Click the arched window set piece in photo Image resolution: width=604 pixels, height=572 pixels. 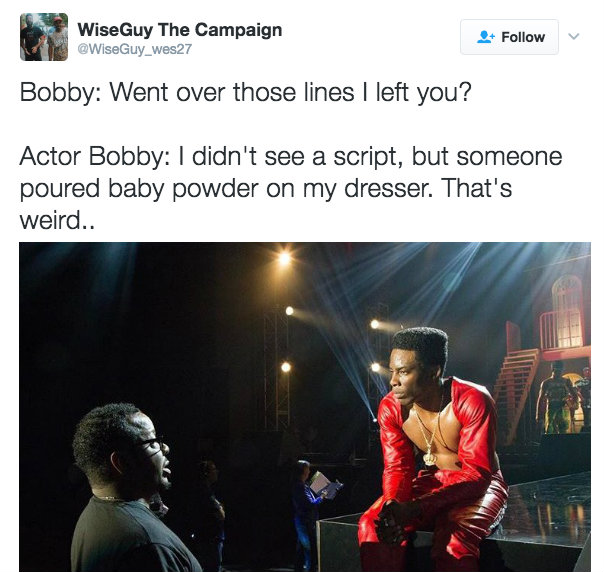567,310
